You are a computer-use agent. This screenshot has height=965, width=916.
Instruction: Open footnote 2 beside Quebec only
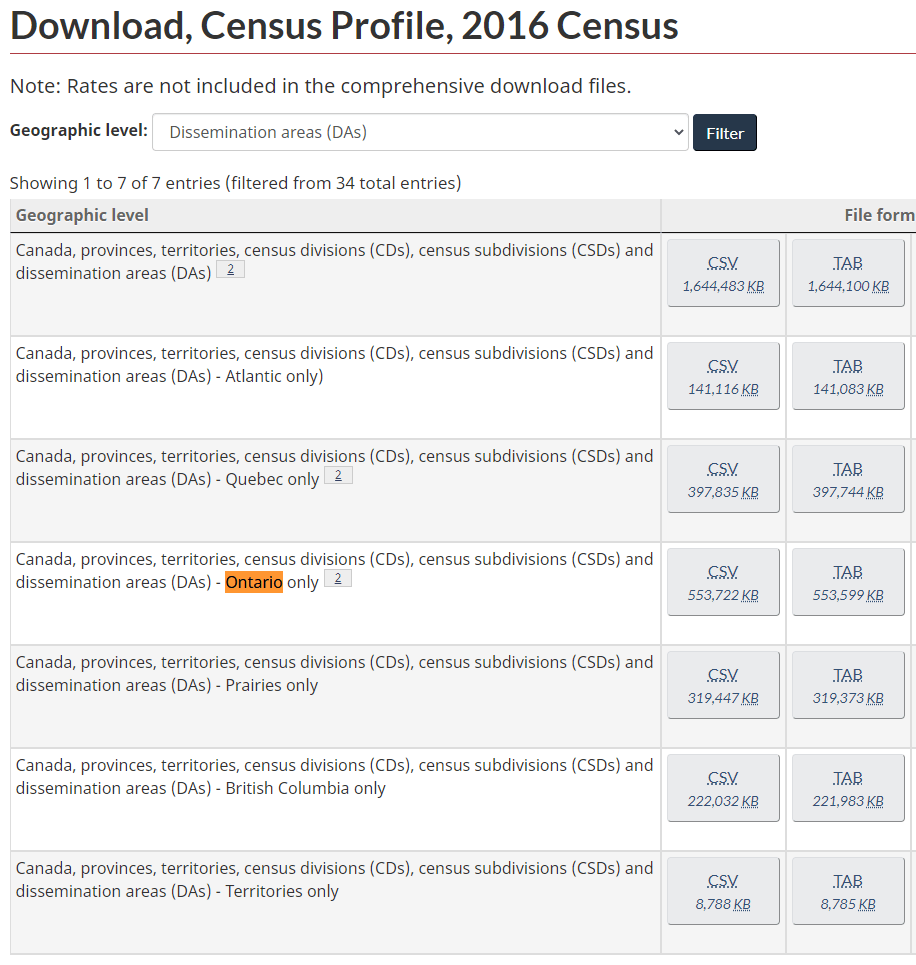tap(338, 475)
